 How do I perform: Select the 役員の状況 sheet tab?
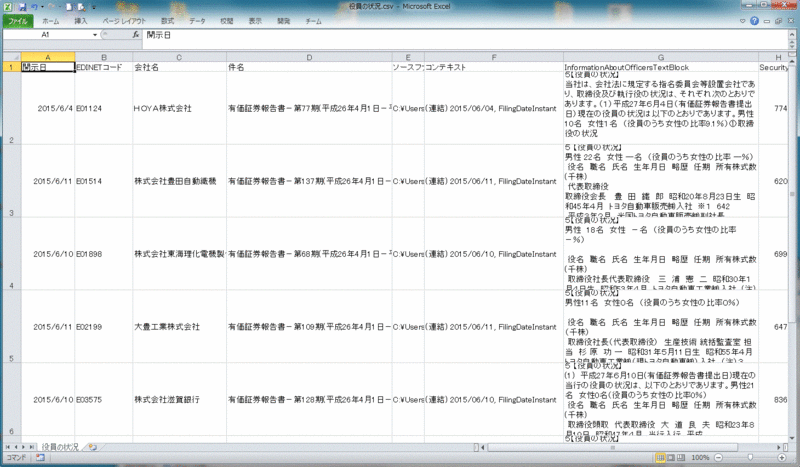(x=60, y=447)
